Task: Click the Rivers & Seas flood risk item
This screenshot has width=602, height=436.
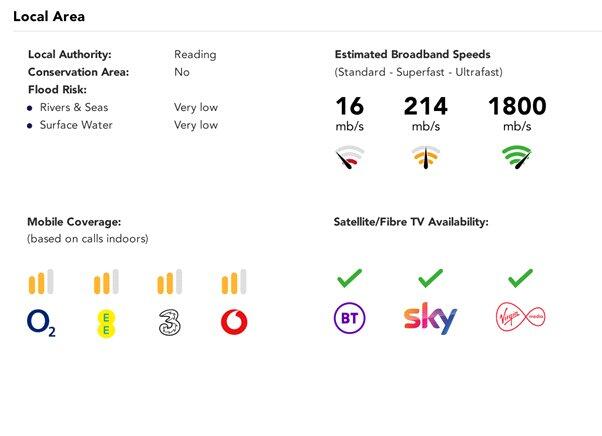Action: (74, 107)
